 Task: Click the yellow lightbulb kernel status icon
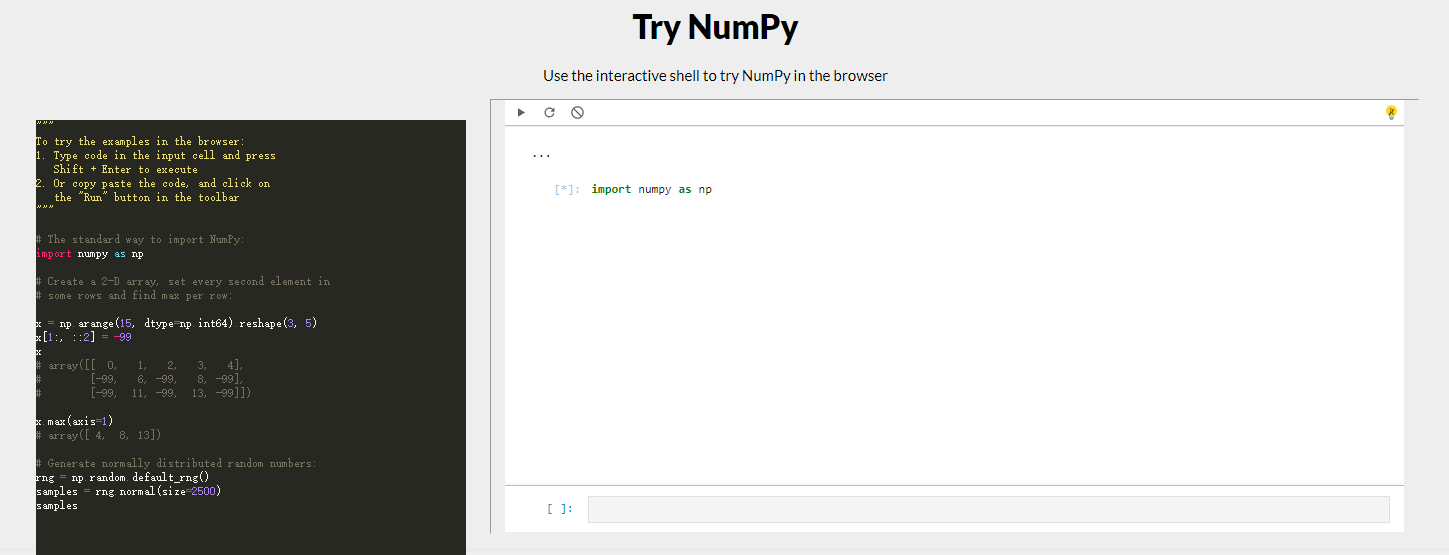point(1390,113)
